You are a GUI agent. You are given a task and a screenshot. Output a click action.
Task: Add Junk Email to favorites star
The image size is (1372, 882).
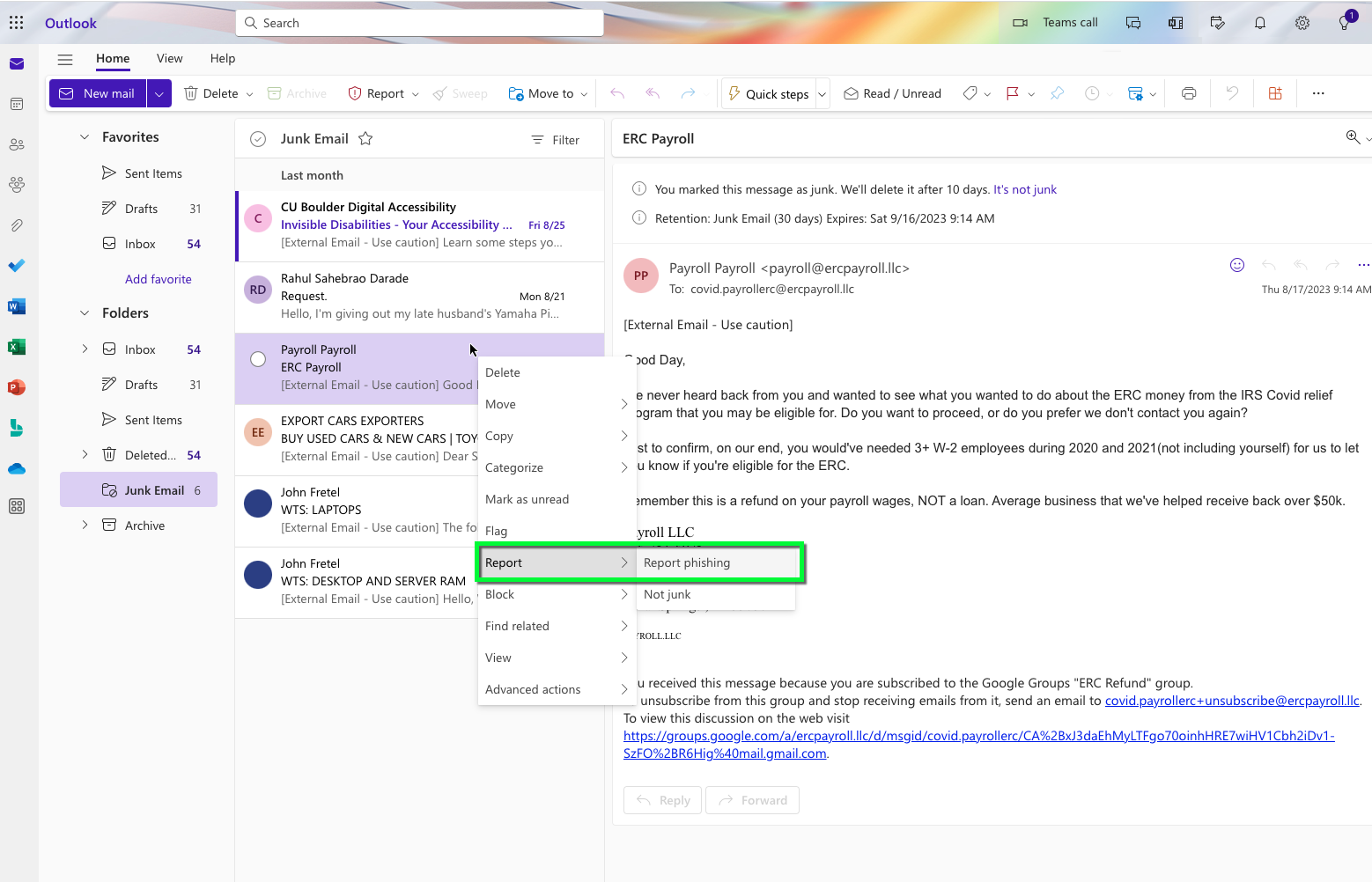point(365,138)
